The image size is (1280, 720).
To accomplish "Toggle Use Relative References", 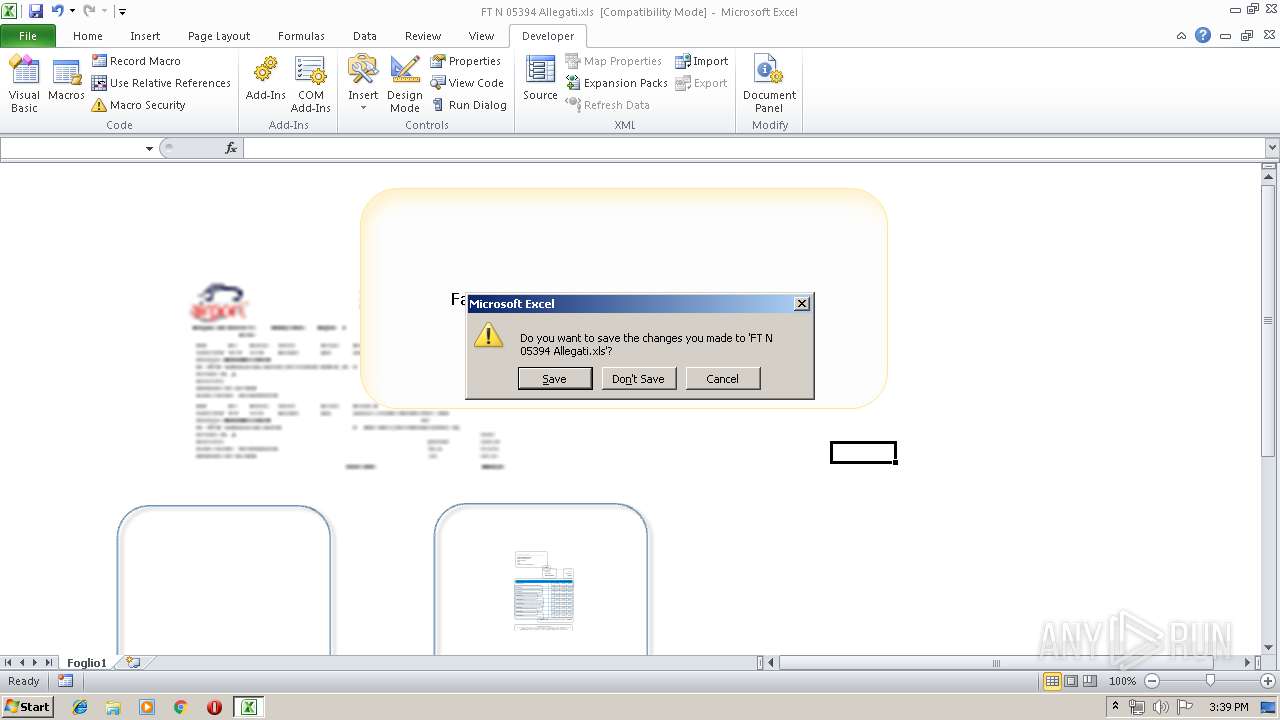I will click(161, 83).
